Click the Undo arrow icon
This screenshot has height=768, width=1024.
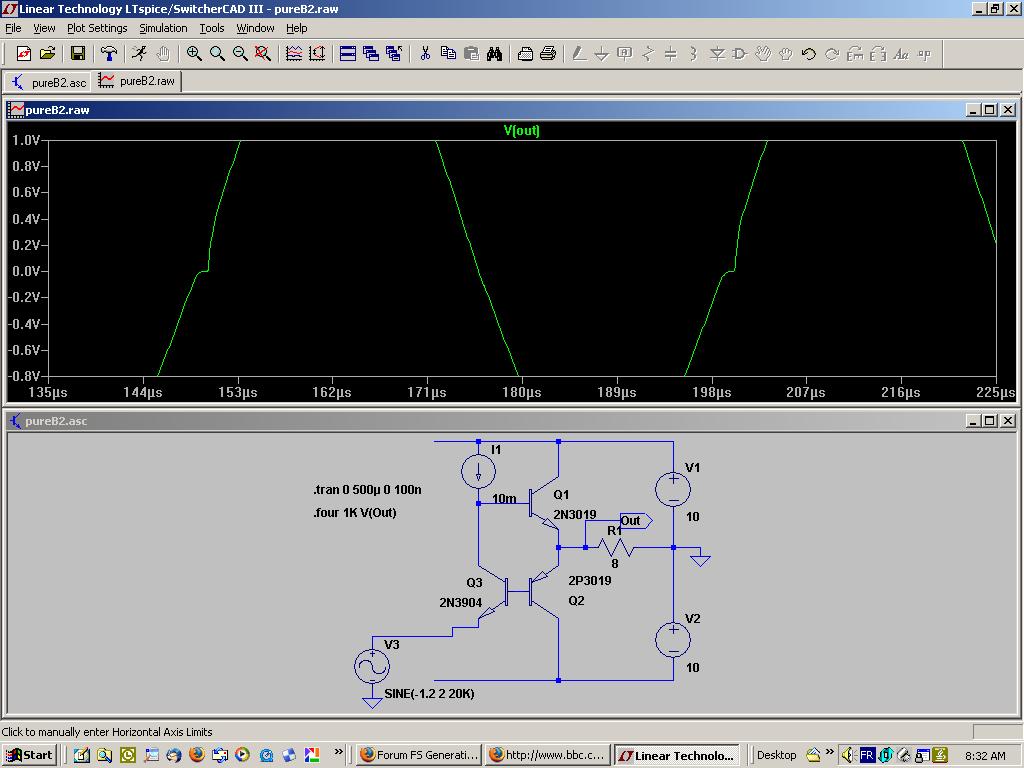(809, 54)
